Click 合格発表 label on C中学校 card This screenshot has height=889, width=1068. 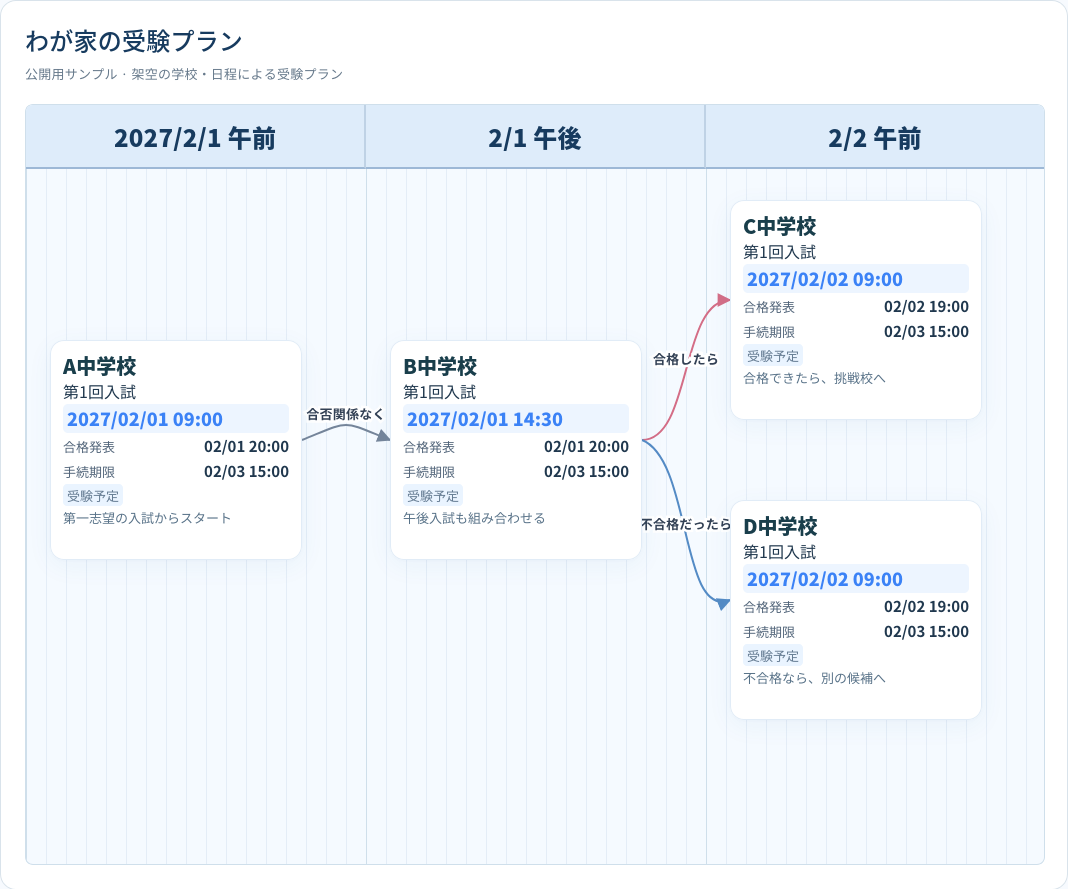(x=769, y=307)
